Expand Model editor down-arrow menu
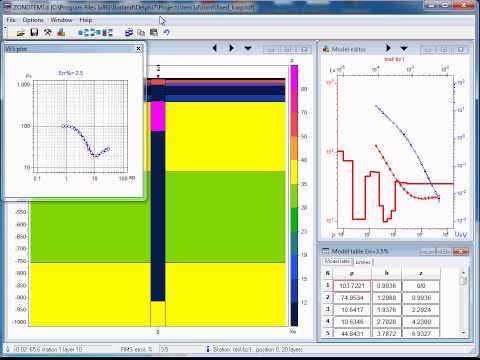 [x=404, y=49]
